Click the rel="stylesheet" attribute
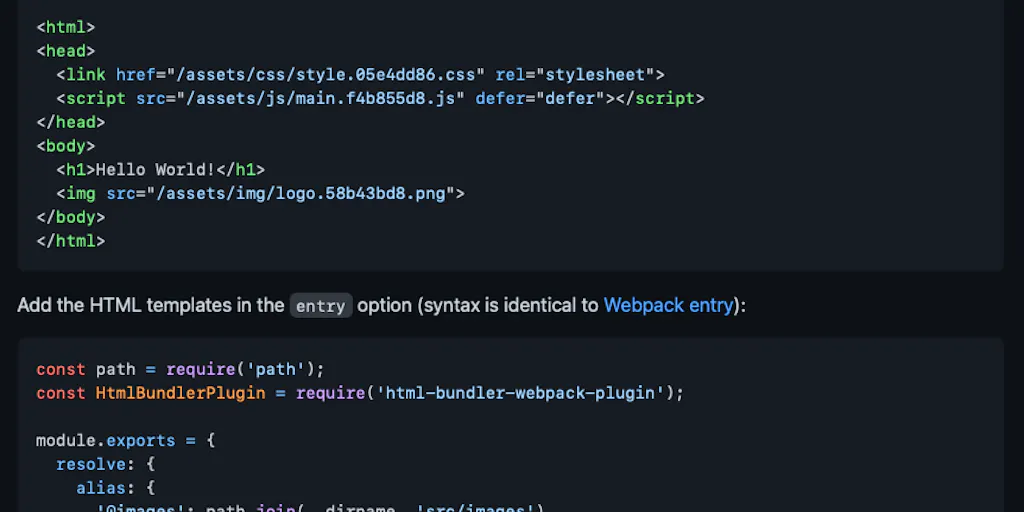1024x512 pixels. point(575,75)
